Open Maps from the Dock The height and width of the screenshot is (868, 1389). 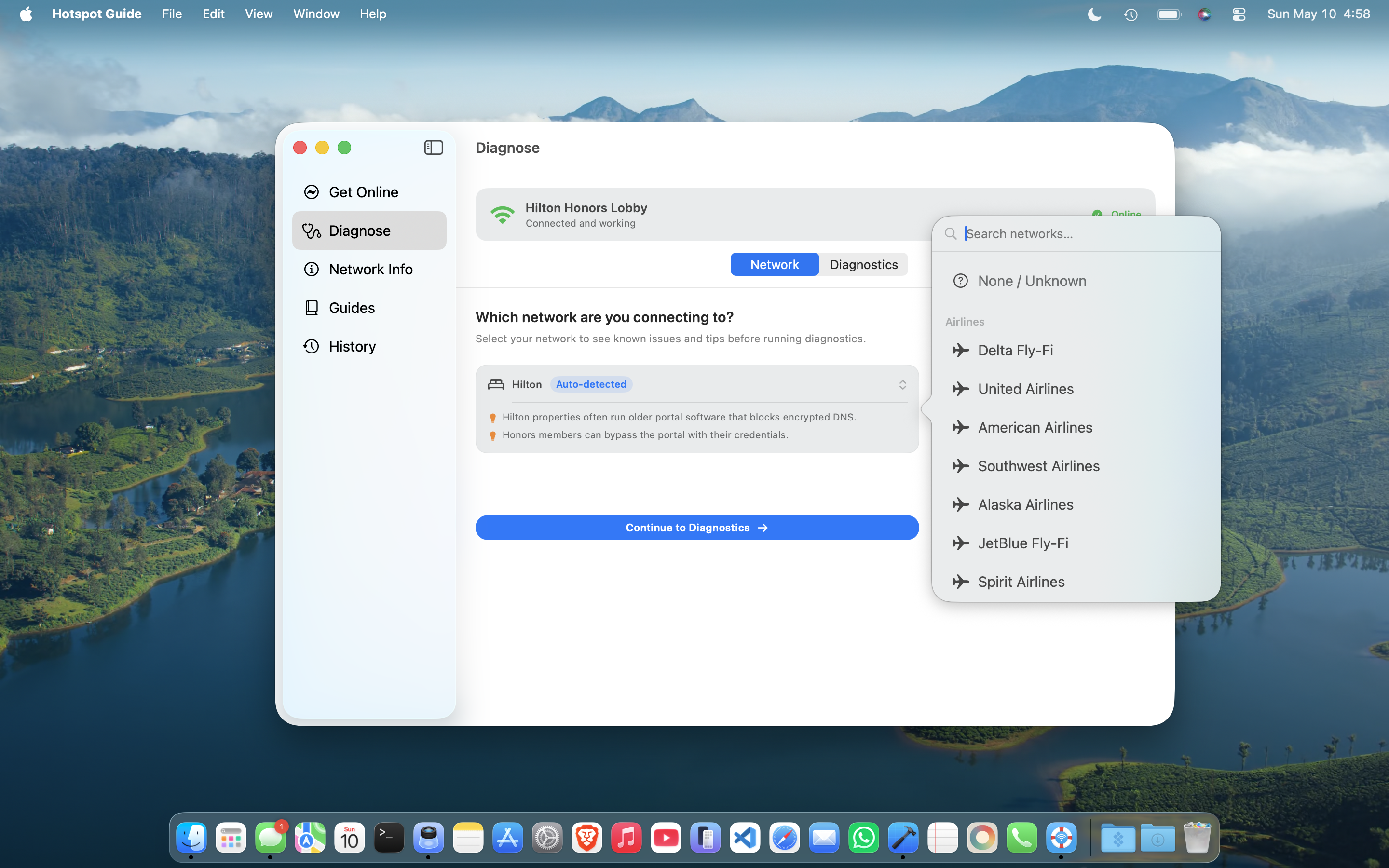point(310,838)
